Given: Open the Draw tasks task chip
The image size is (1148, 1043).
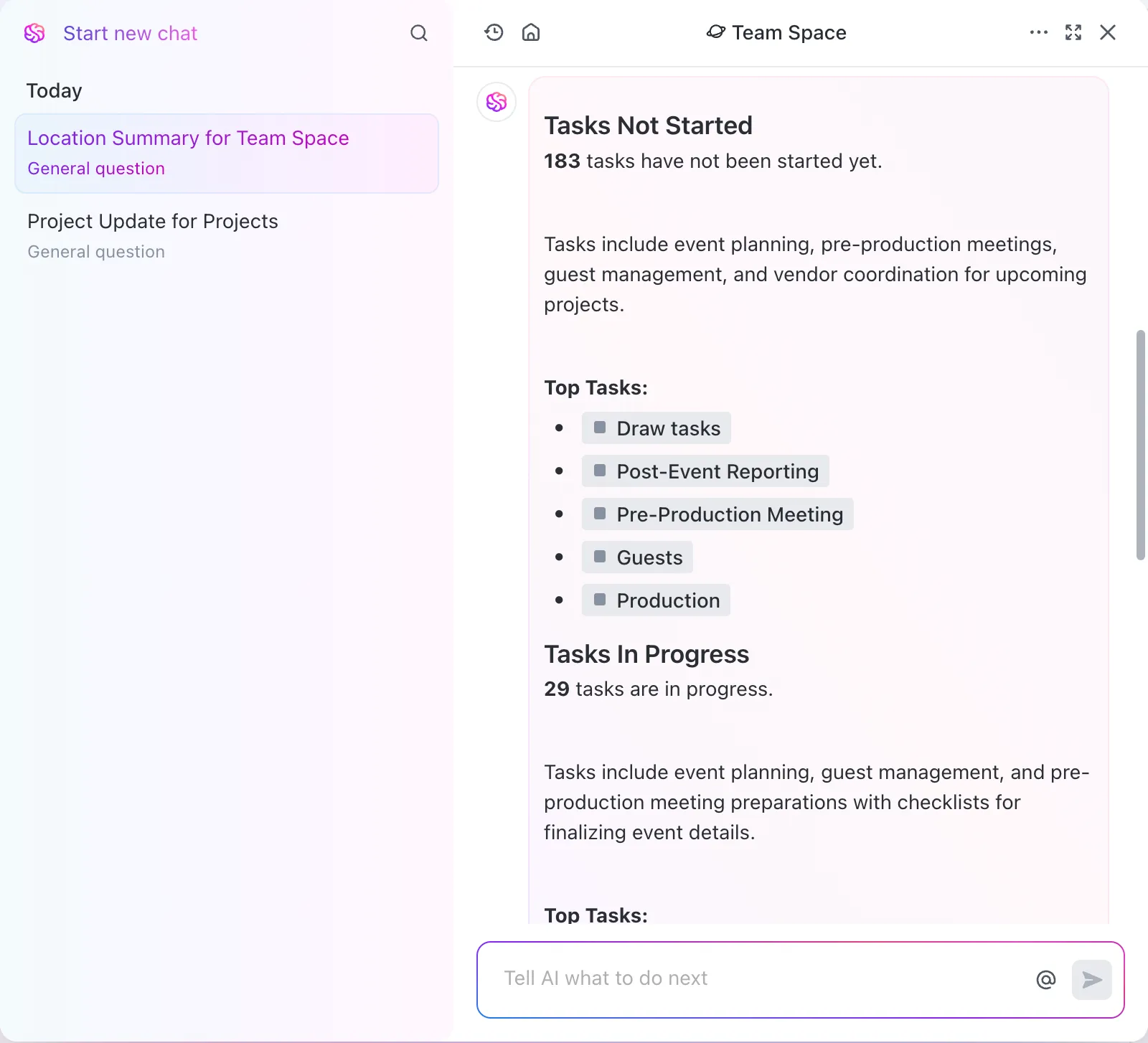Looking at the screenshot, I should click(x=657, y=428).
